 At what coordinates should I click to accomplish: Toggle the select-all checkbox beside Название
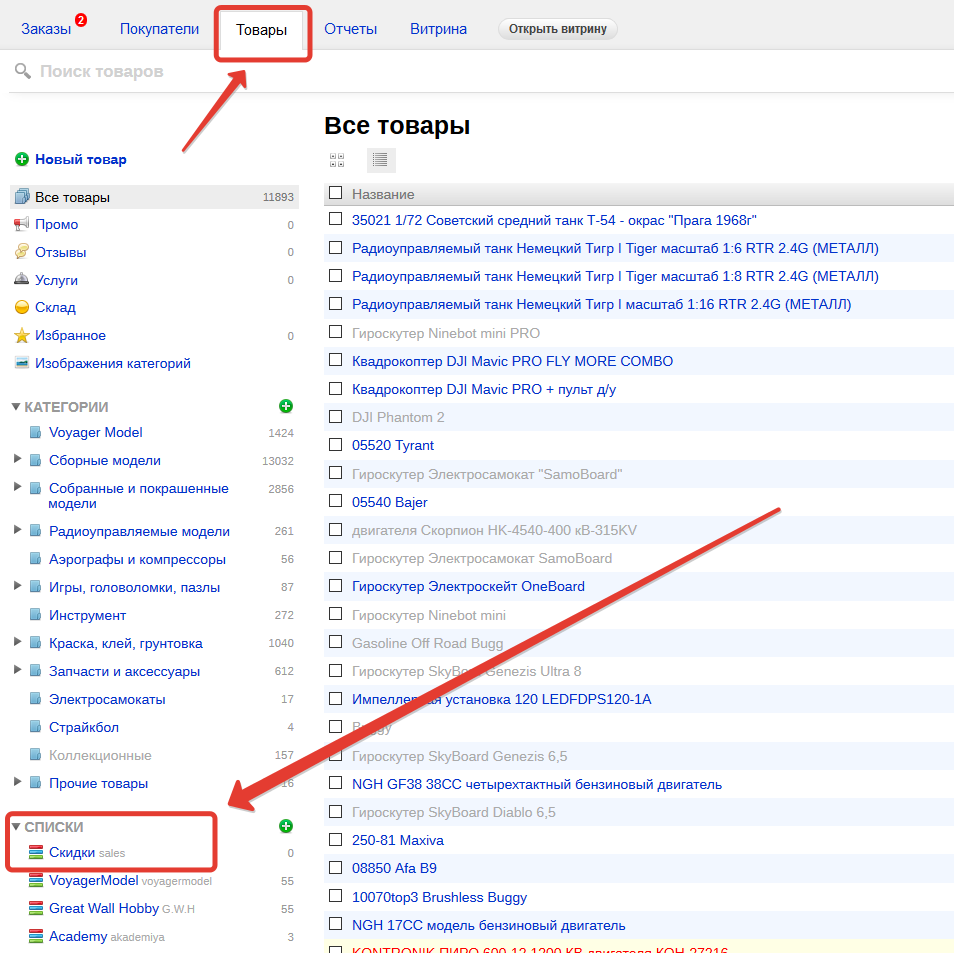point(336,193)
